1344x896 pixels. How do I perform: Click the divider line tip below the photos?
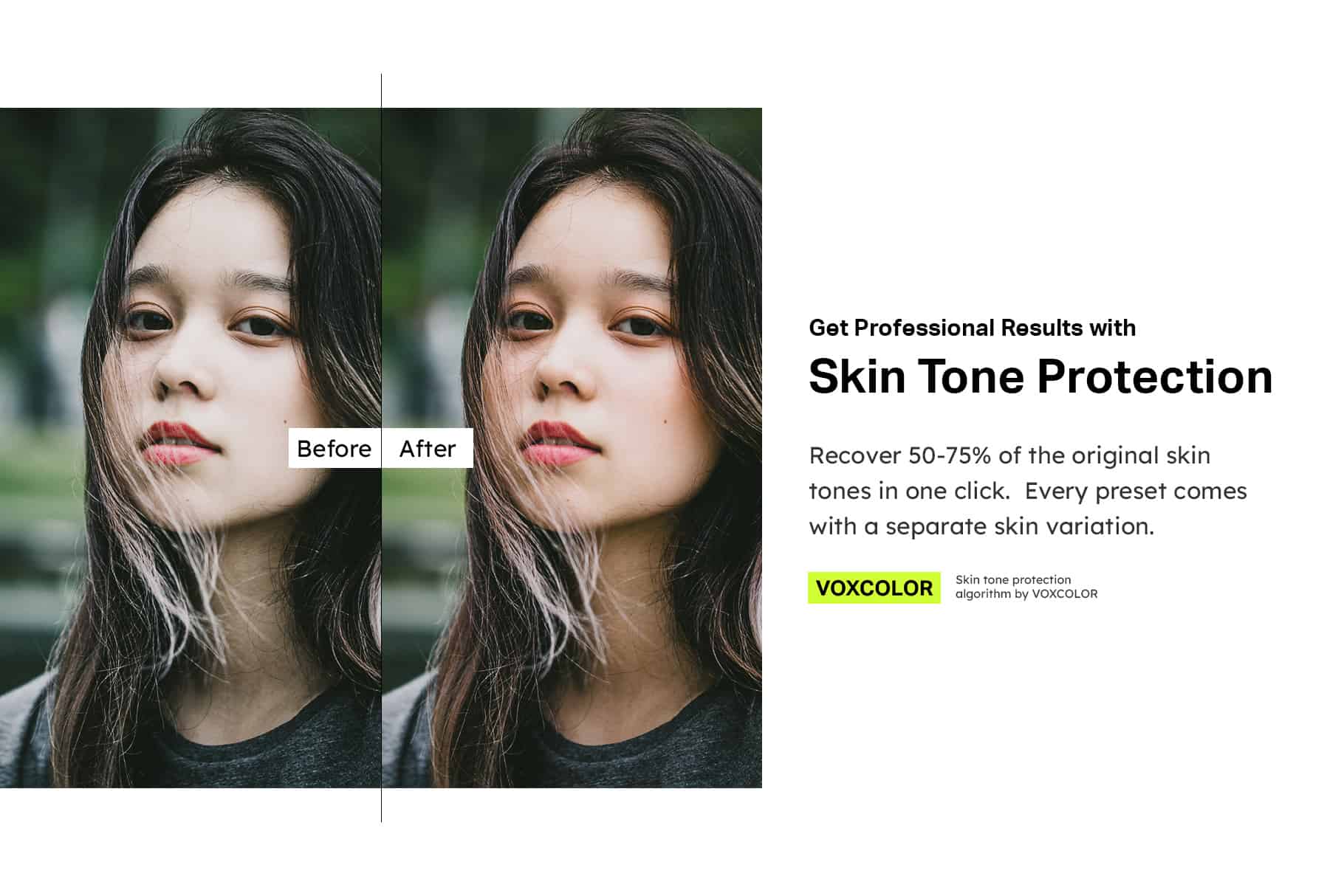tap(381, 805)
